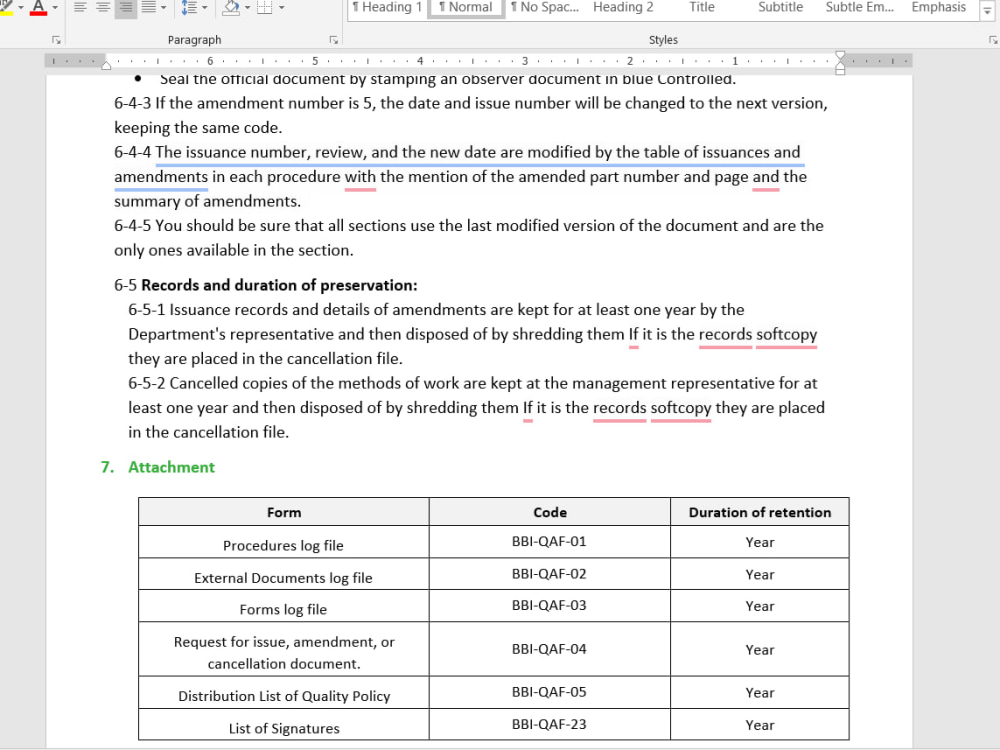Click the '6-4-3' paragraph number
The width and height of the screenshot is (1000, 750).
click(x=133, y=103)
